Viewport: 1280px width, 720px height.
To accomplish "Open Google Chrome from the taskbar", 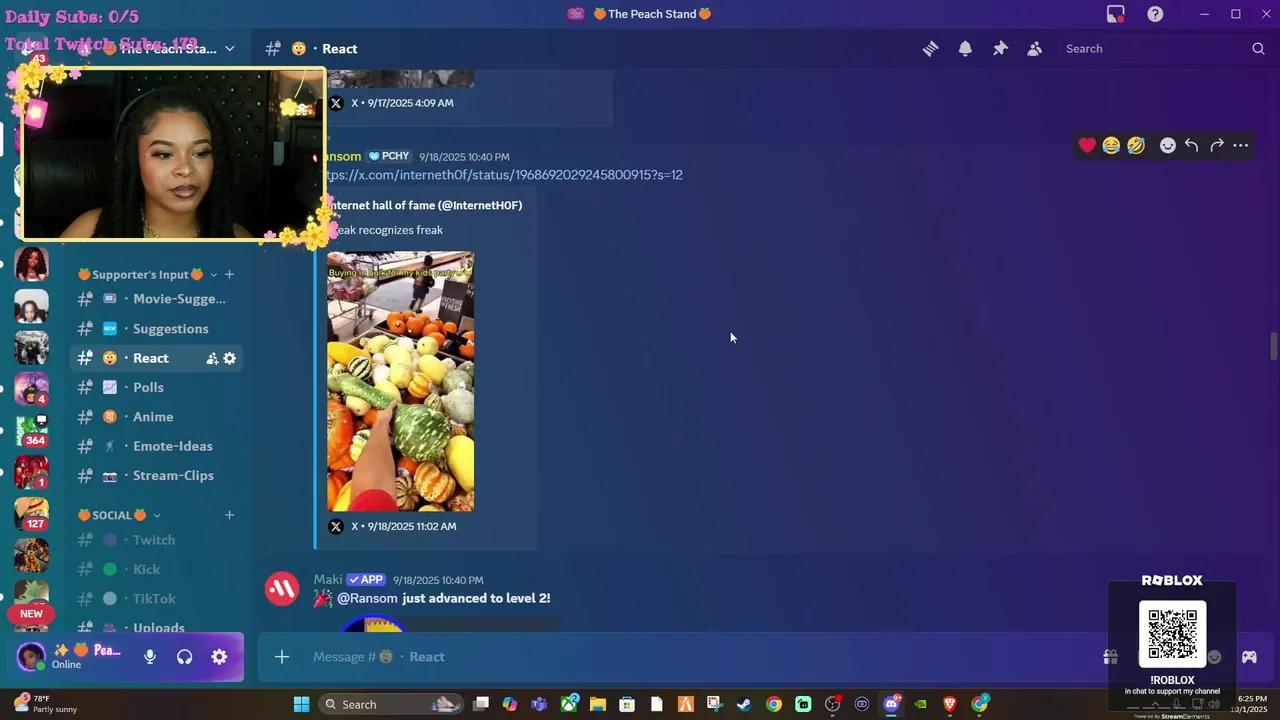I will tap(773, 704).
